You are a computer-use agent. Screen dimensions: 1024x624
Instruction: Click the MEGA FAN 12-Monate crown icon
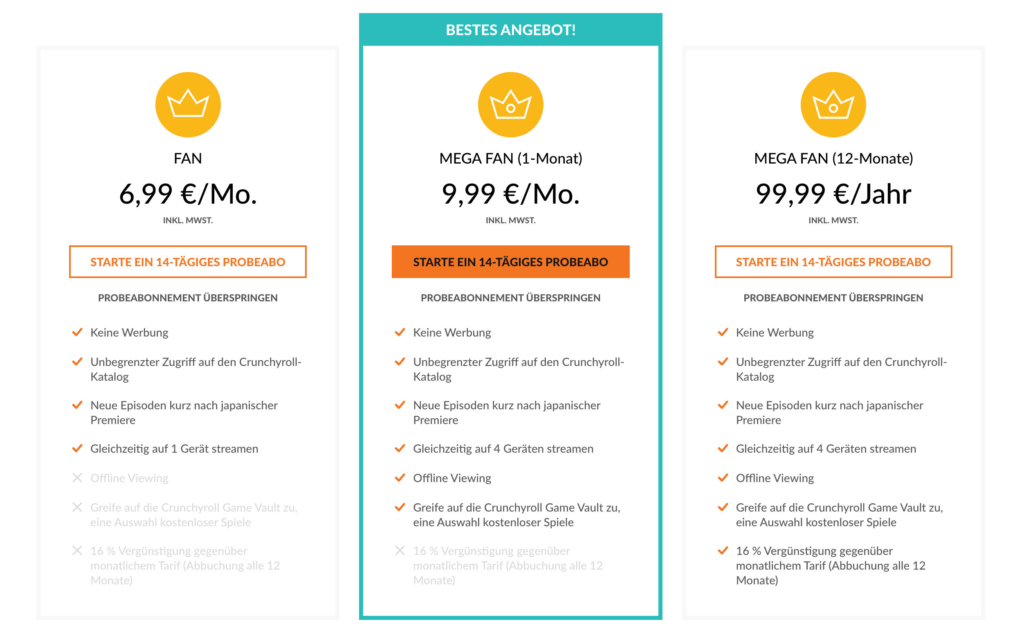pos(833,105)
